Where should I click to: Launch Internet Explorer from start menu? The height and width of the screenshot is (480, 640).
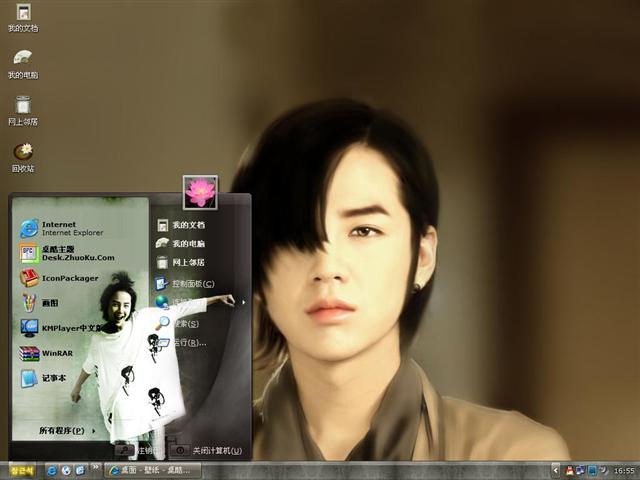[x=61, y=229]
